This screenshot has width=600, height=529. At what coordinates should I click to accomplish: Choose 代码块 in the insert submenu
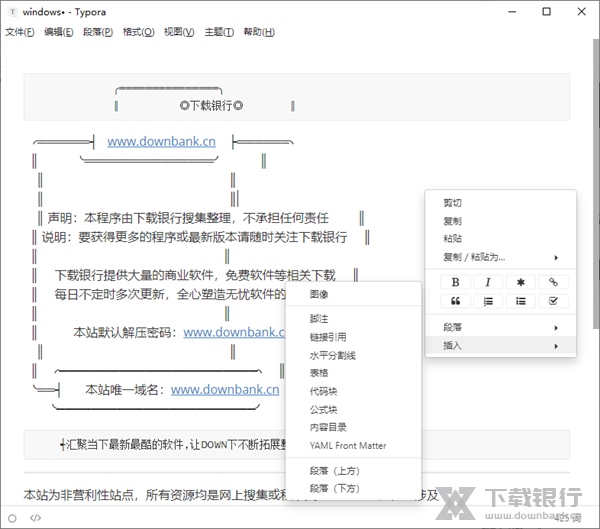[323, 391]
